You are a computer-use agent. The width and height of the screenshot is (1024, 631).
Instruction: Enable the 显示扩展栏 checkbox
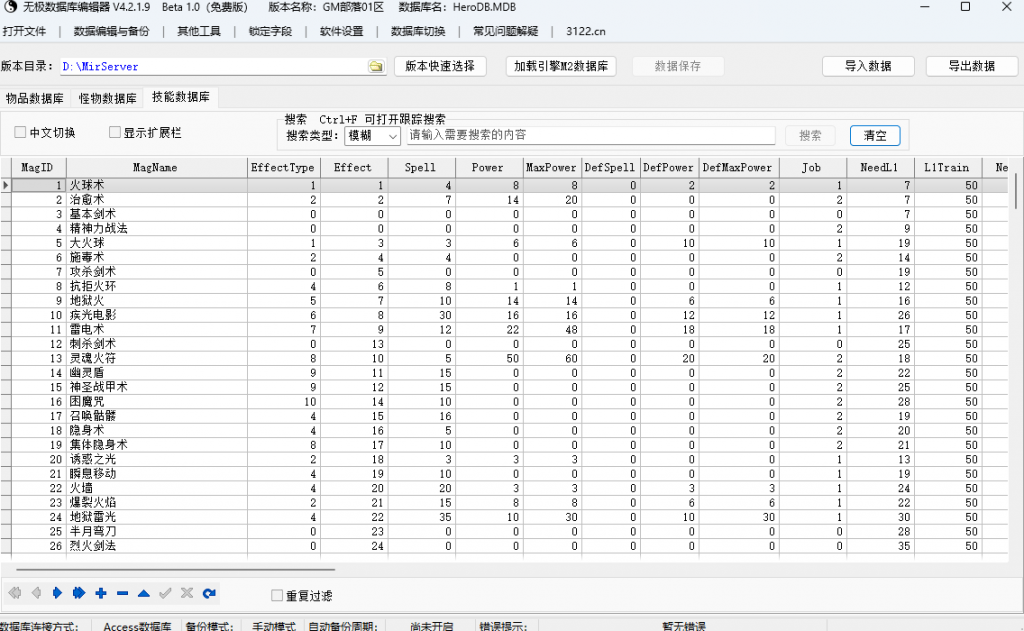coord(113,131)
